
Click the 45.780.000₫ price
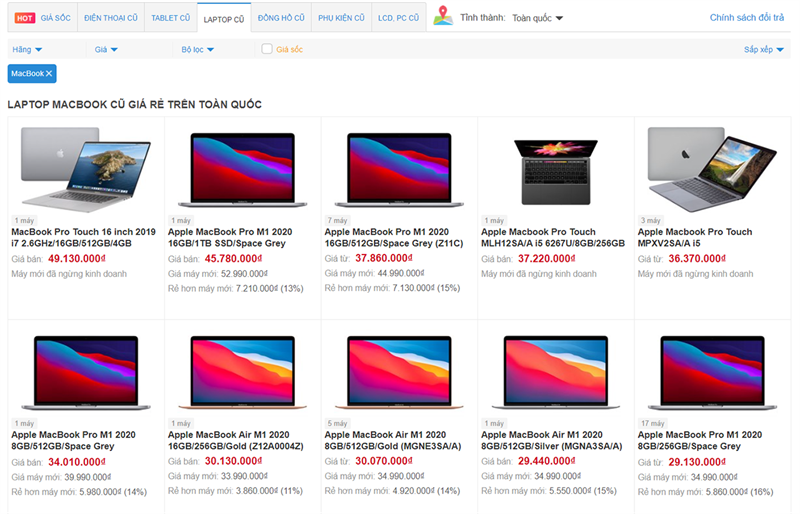click(234, 259)
